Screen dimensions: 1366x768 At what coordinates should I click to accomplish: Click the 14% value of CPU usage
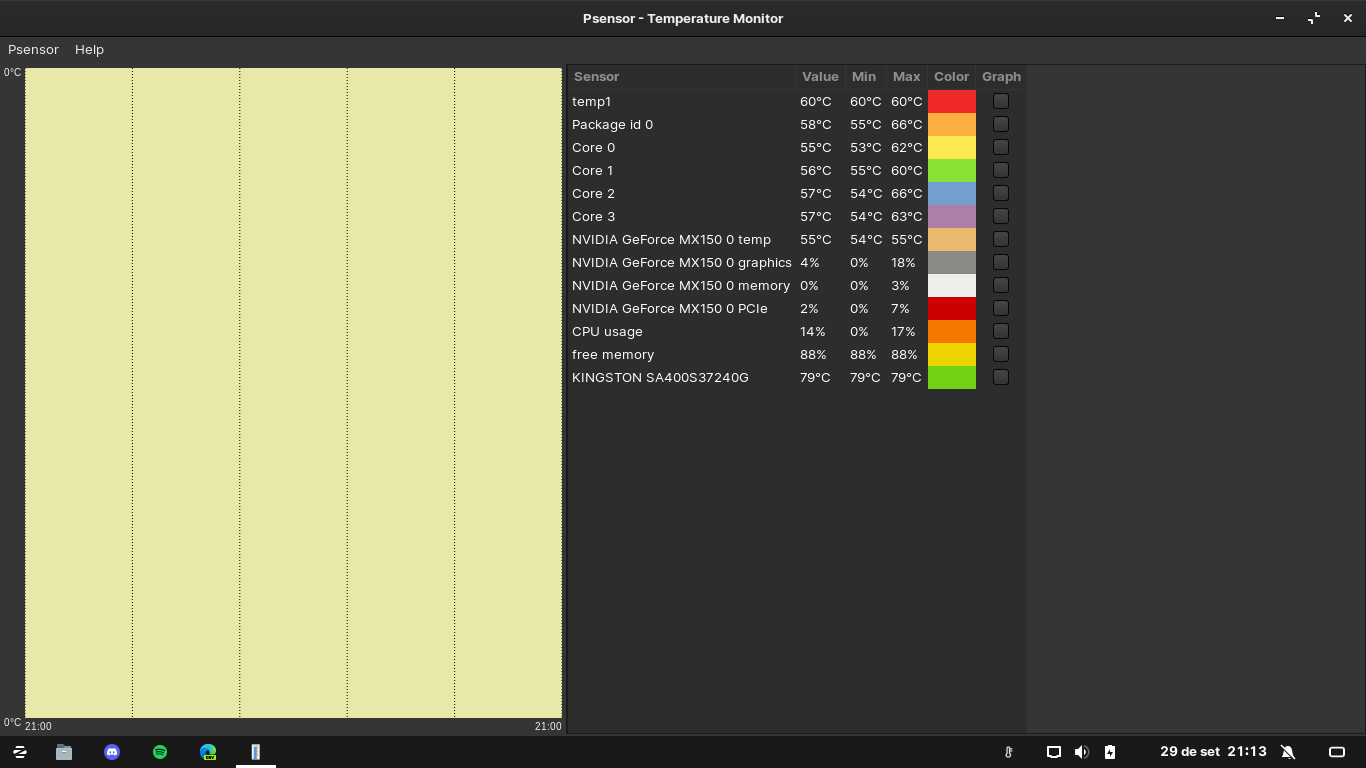pyautogui.click(x=812, y=331)
